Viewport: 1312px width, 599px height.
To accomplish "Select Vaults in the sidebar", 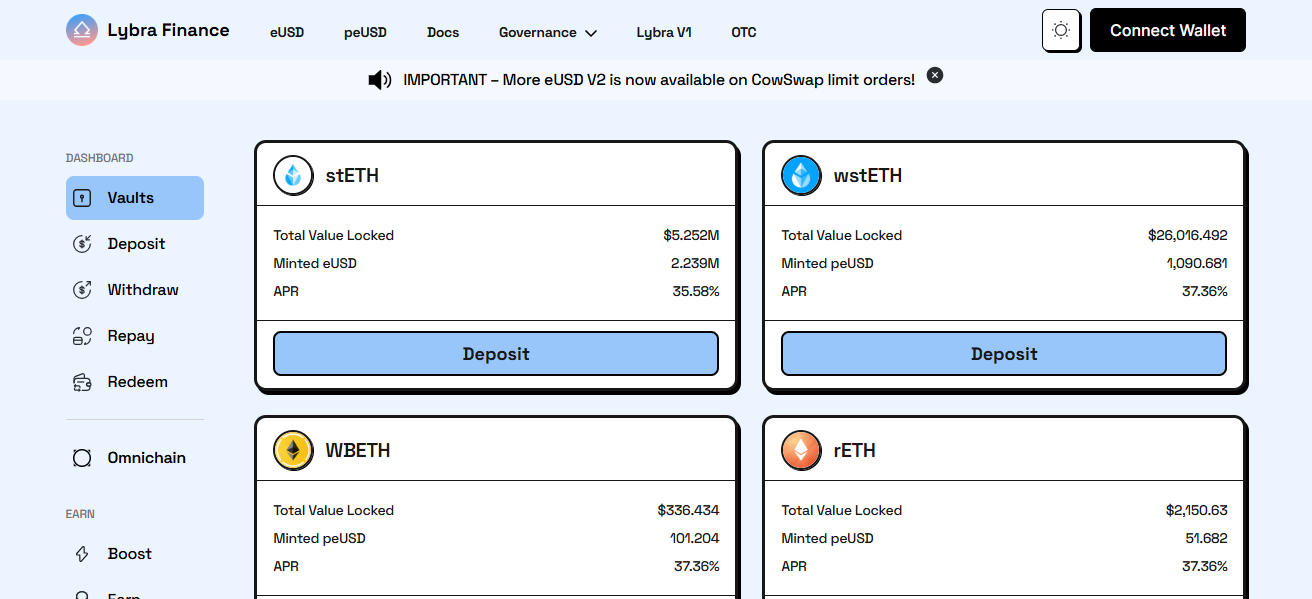I will pos(135,198).
